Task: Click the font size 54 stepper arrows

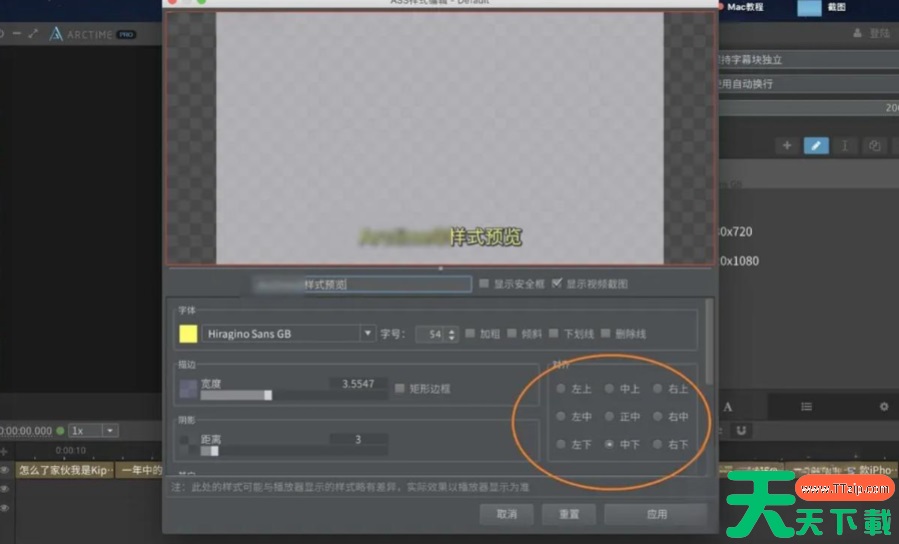Action: coord(452,334)
